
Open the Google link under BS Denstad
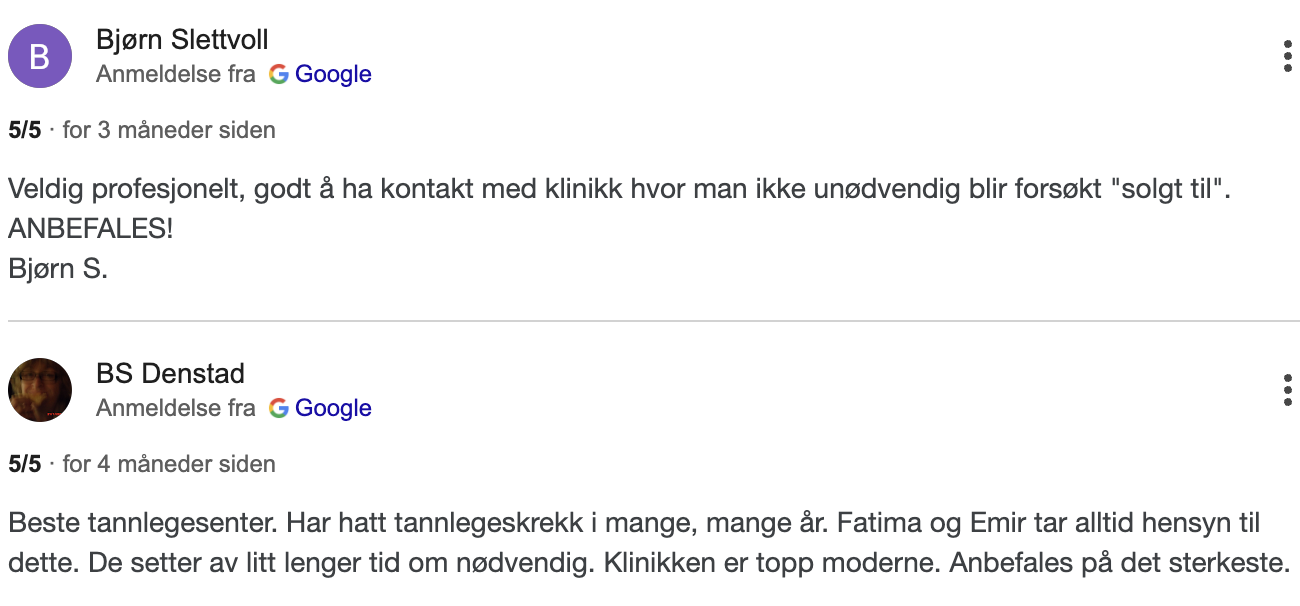(x=333, y=409)
